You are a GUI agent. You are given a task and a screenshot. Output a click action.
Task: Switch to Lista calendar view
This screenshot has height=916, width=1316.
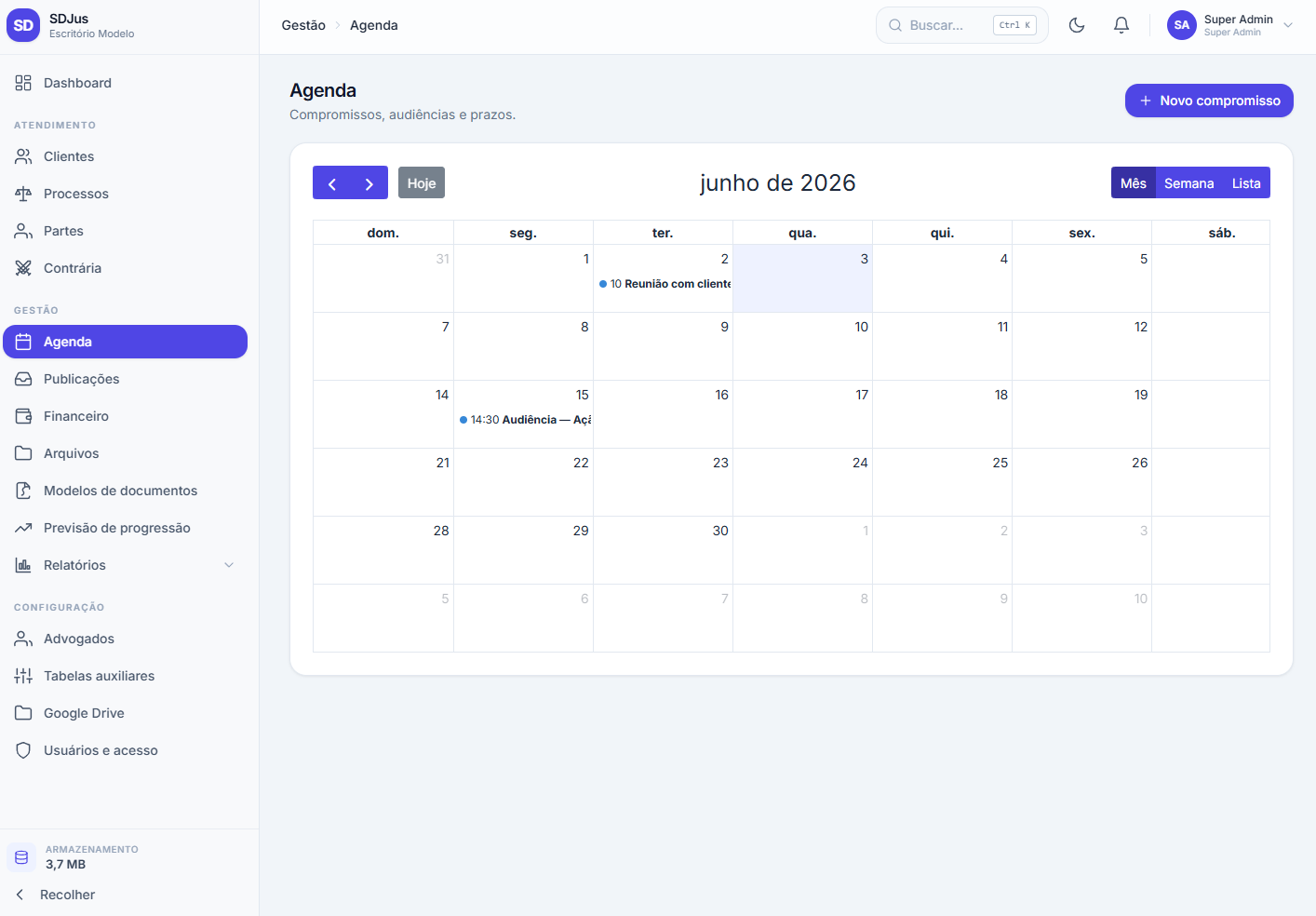click(x=1246, y=183)
